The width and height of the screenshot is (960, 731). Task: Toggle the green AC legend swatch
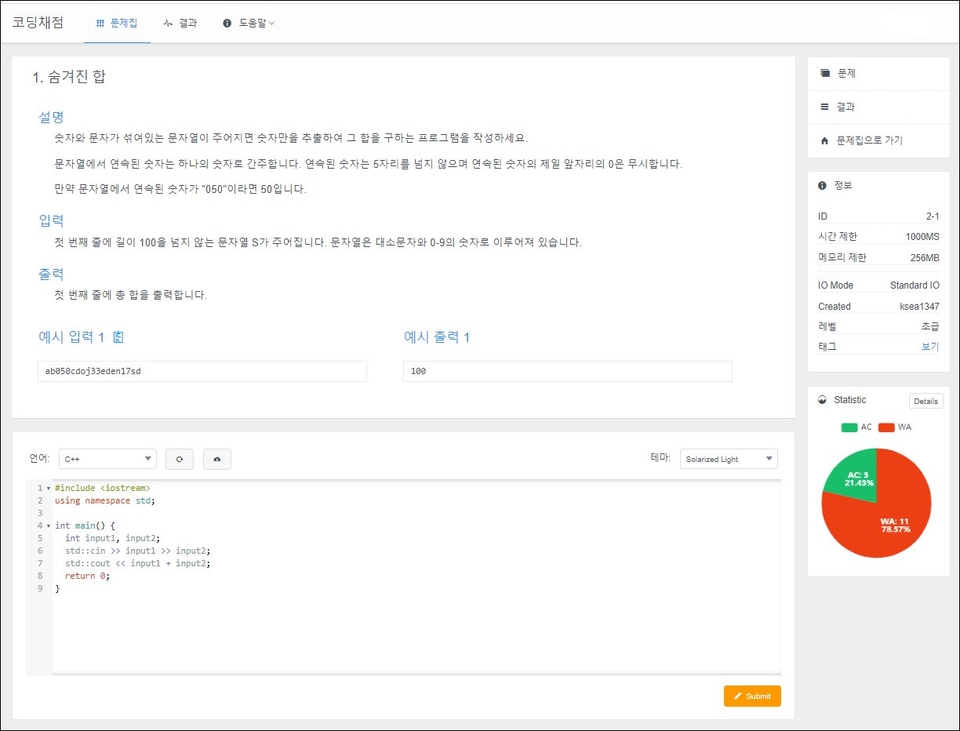849,427
